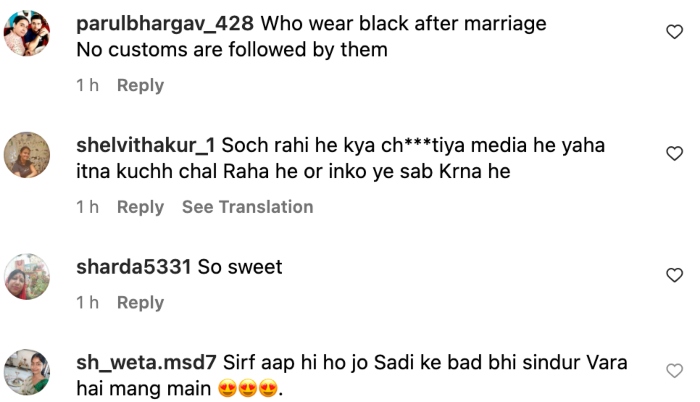Open sh_weta.msd7's profile picture

(27, 372)
